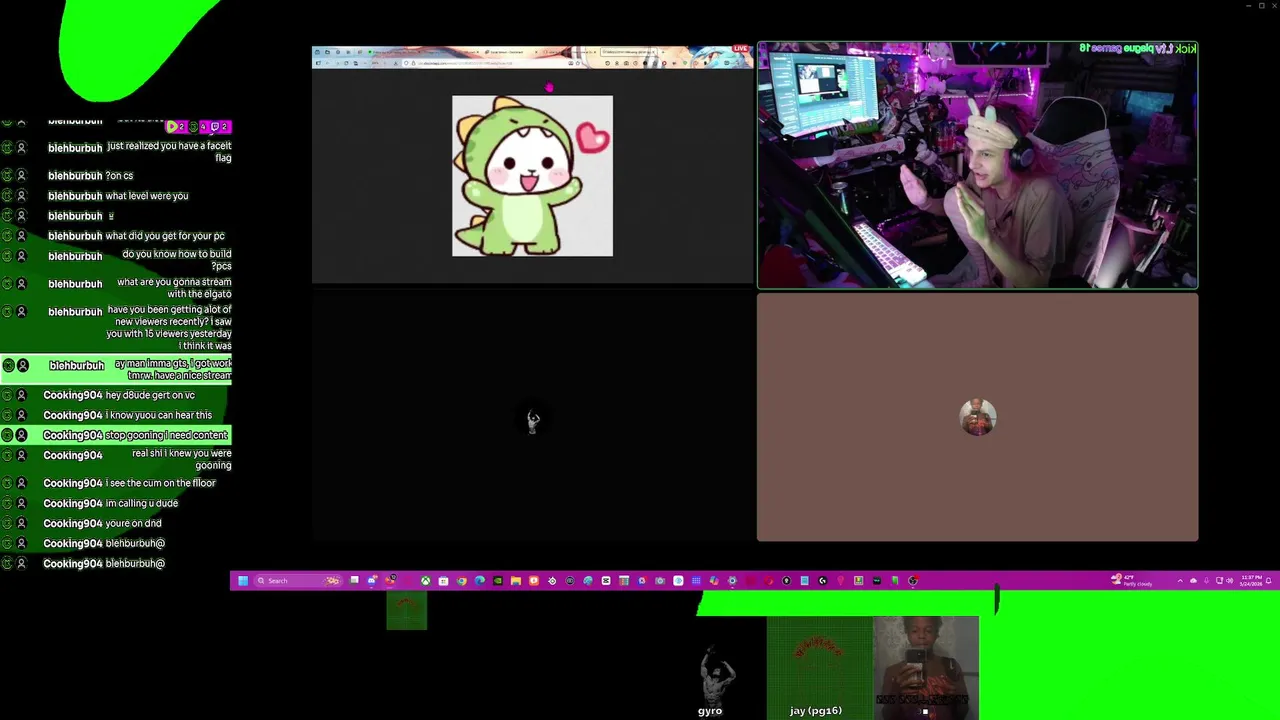Open the Microsoft Store taskbar icon
Viewport: 1280px width, 720px height.
click(x=443, y=580)
